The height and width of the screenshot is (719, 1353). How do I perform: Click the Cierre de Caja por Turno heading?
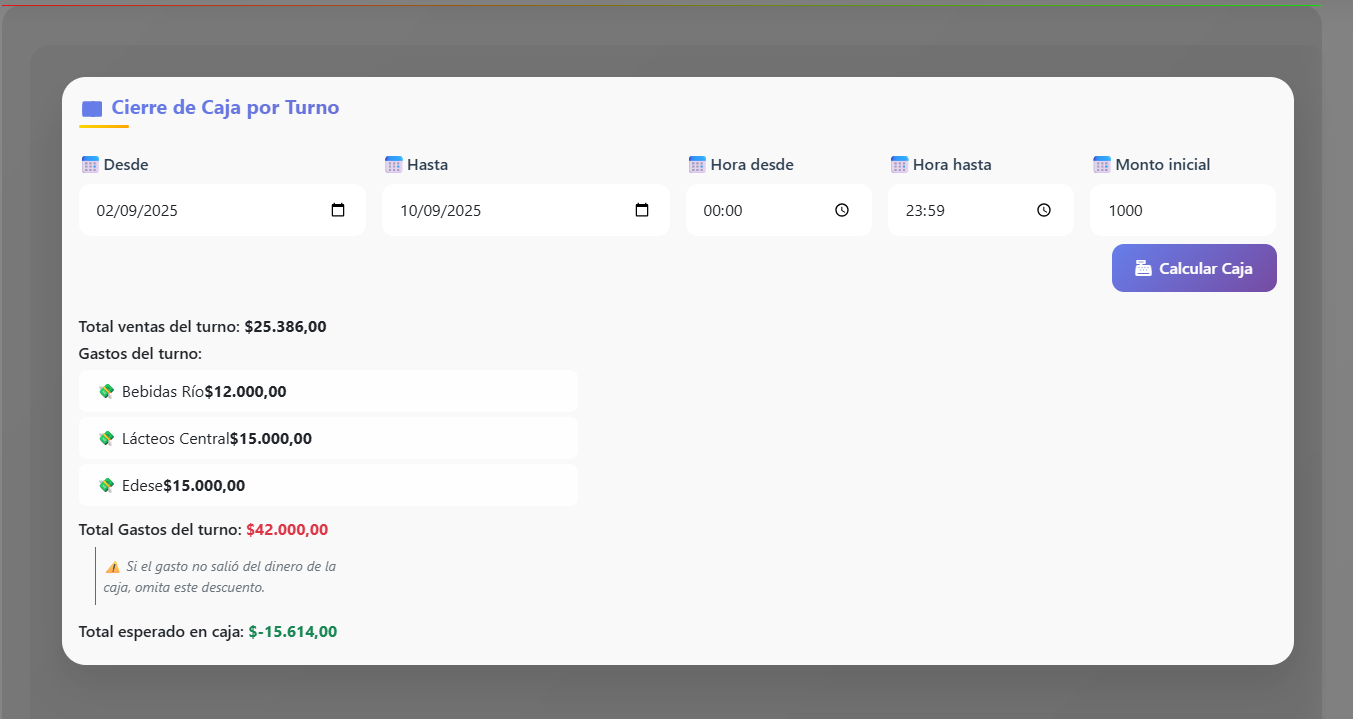coord(225,108)
